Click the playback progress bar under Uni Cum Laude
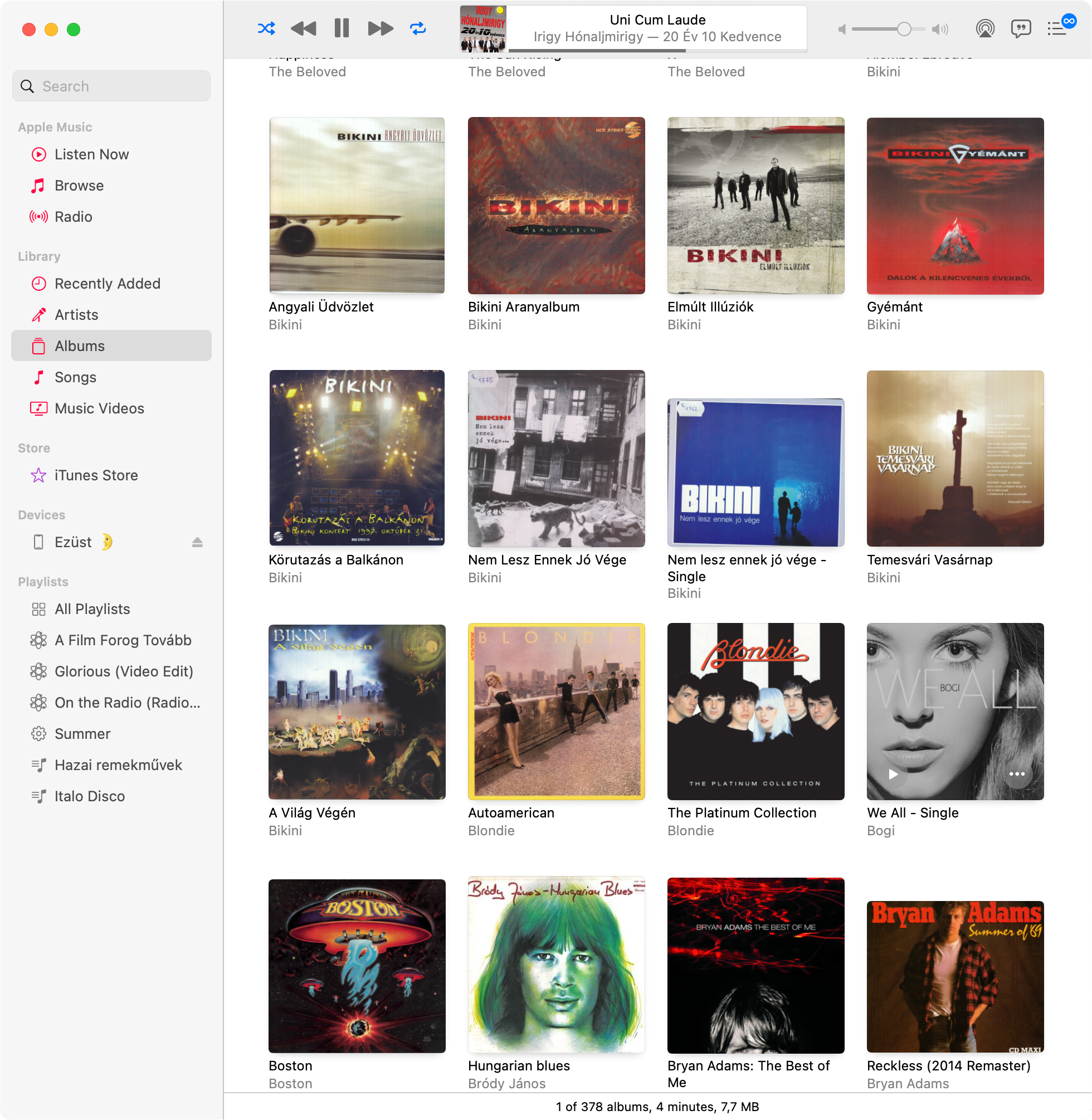Viewport: 1092px width, 1120px height. tap(657, 51)
